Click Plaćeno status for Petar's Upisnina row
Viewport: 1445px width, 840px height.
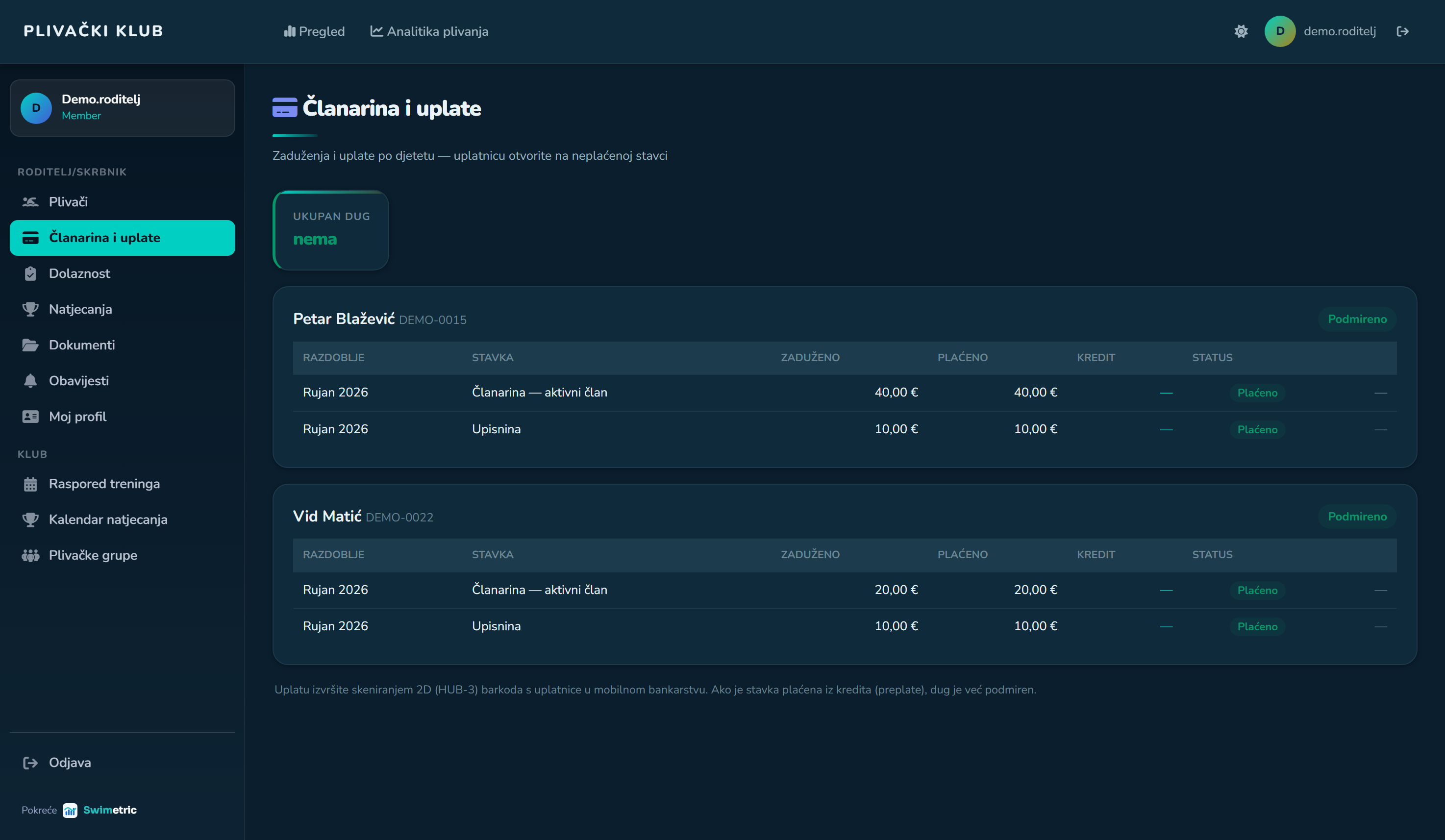click(1257, 429)
